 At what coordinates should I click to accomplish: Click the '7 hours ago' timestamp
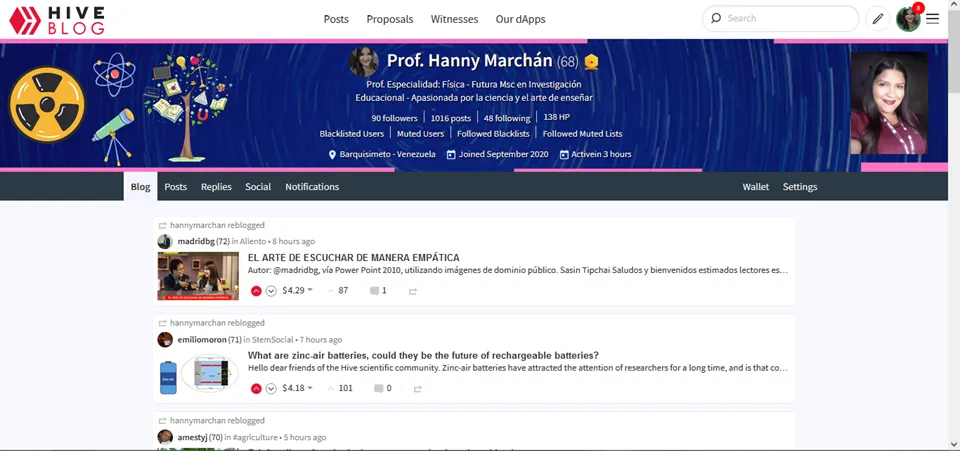coord(321,339)
